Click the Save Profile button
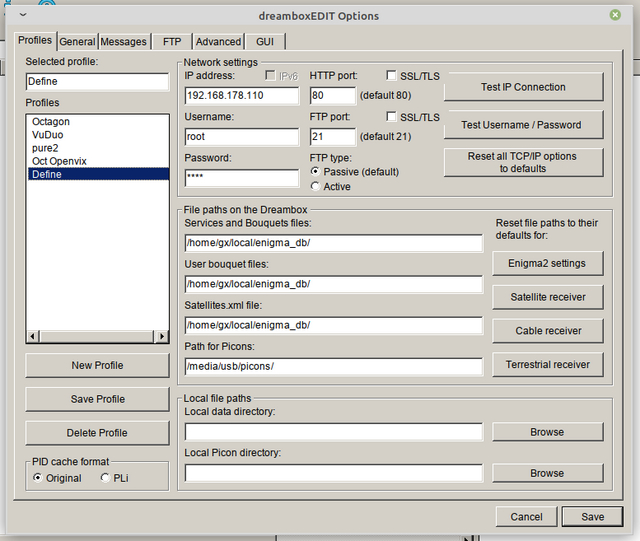Viewport: 640px width, 541px height. click(x=97, y=399)
